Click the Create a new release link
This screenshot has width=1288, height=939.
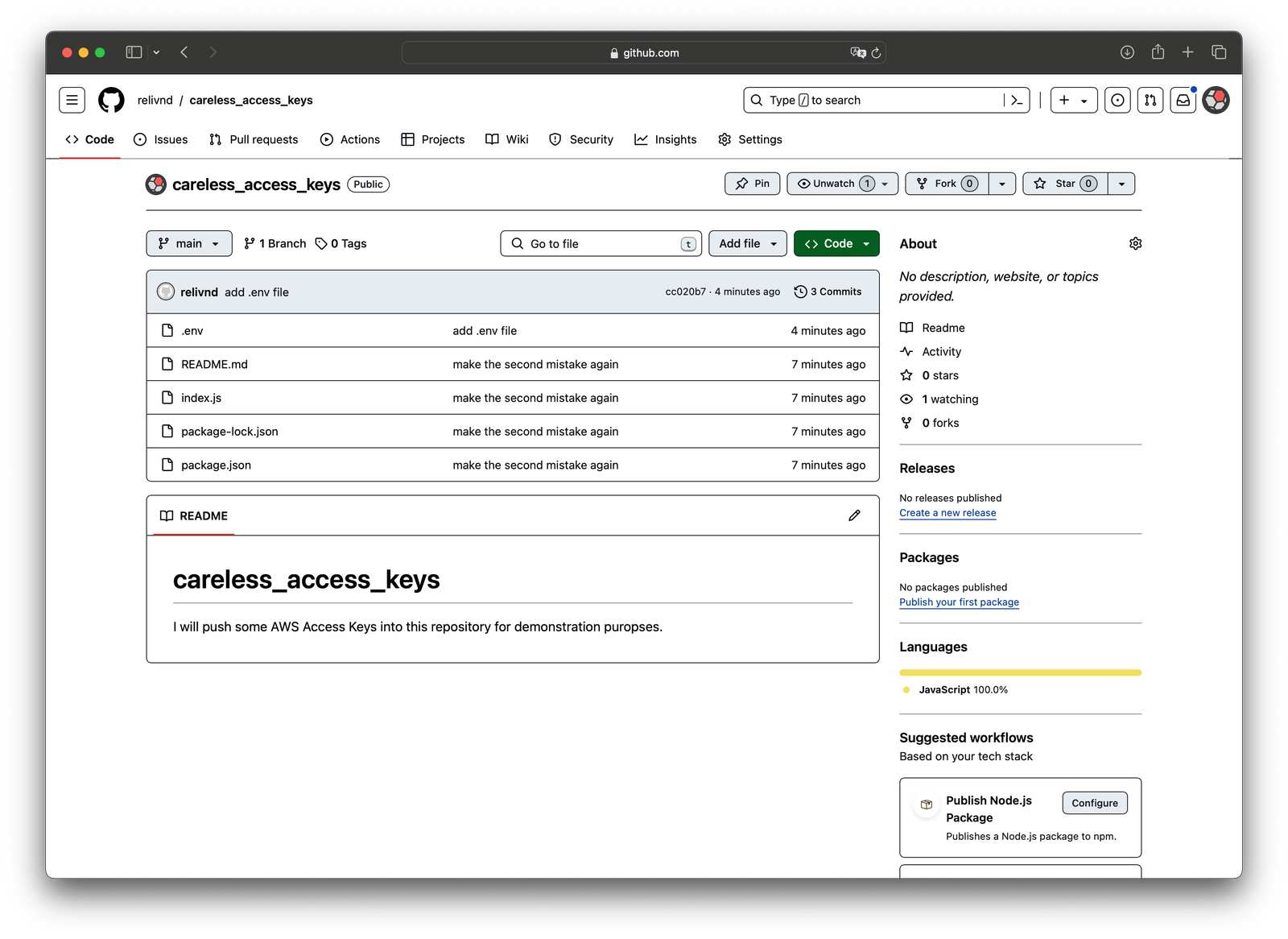click(x=947, y=513)
